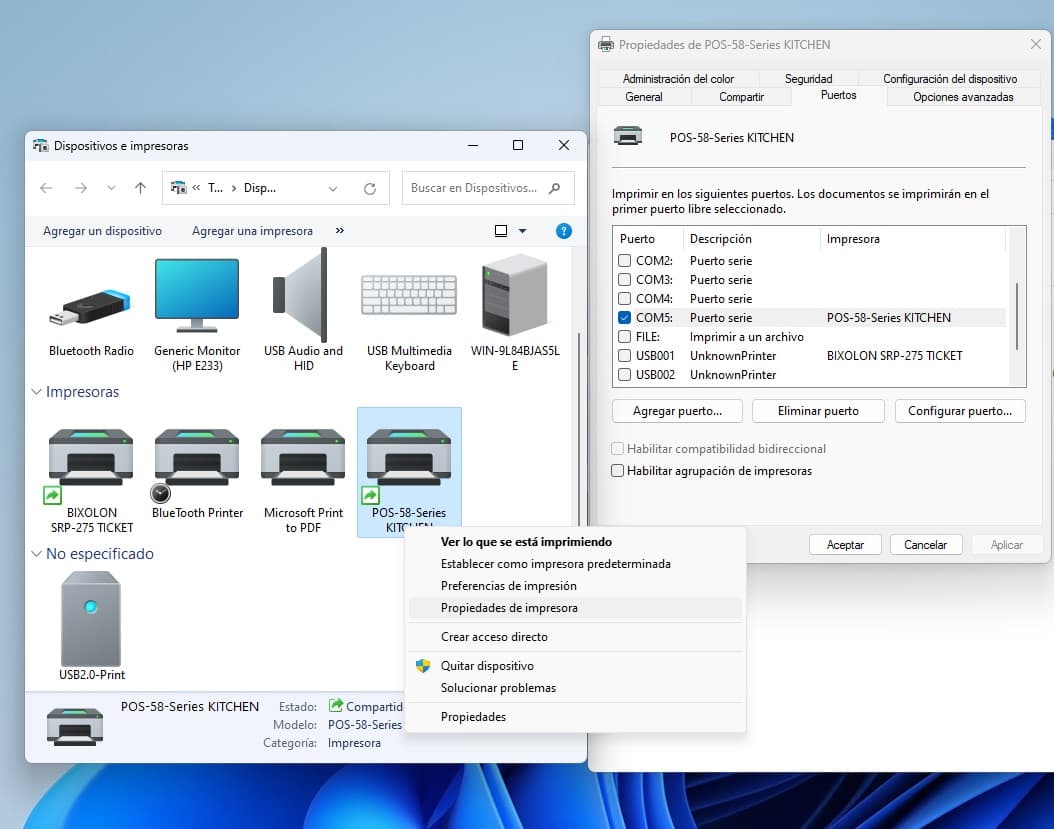
Task: Choose Ver lo que se está imprimiendo
Action: 575,542
